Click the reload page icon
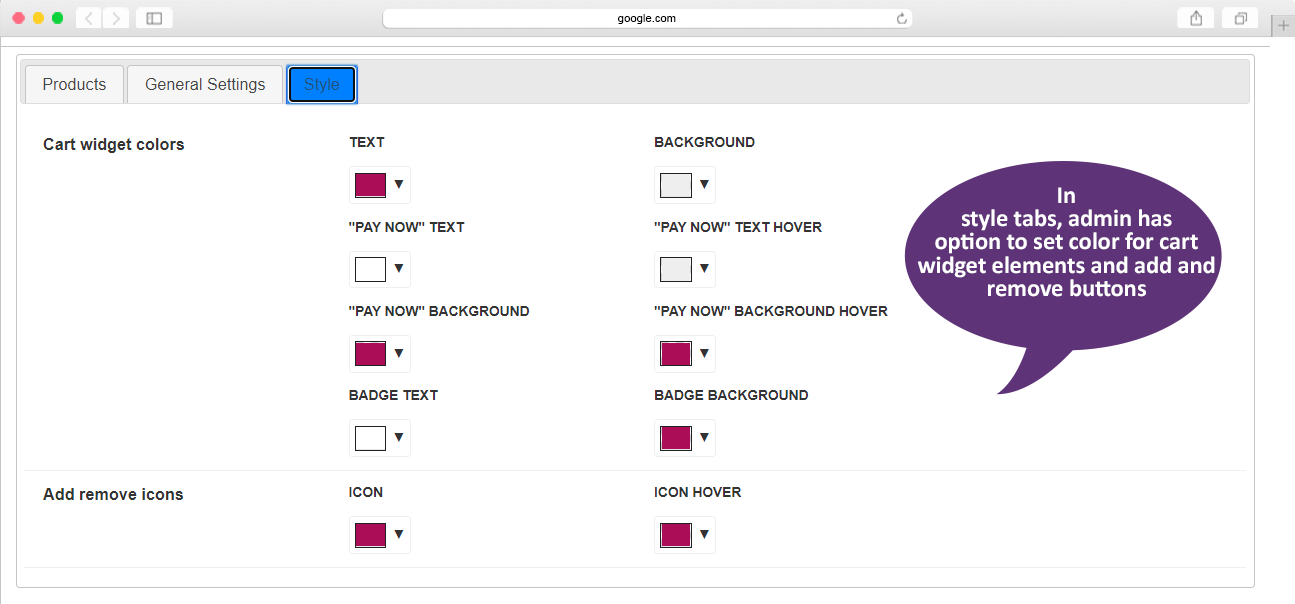Viewport: 1295px width, 604px height. [x=901, y=18]
